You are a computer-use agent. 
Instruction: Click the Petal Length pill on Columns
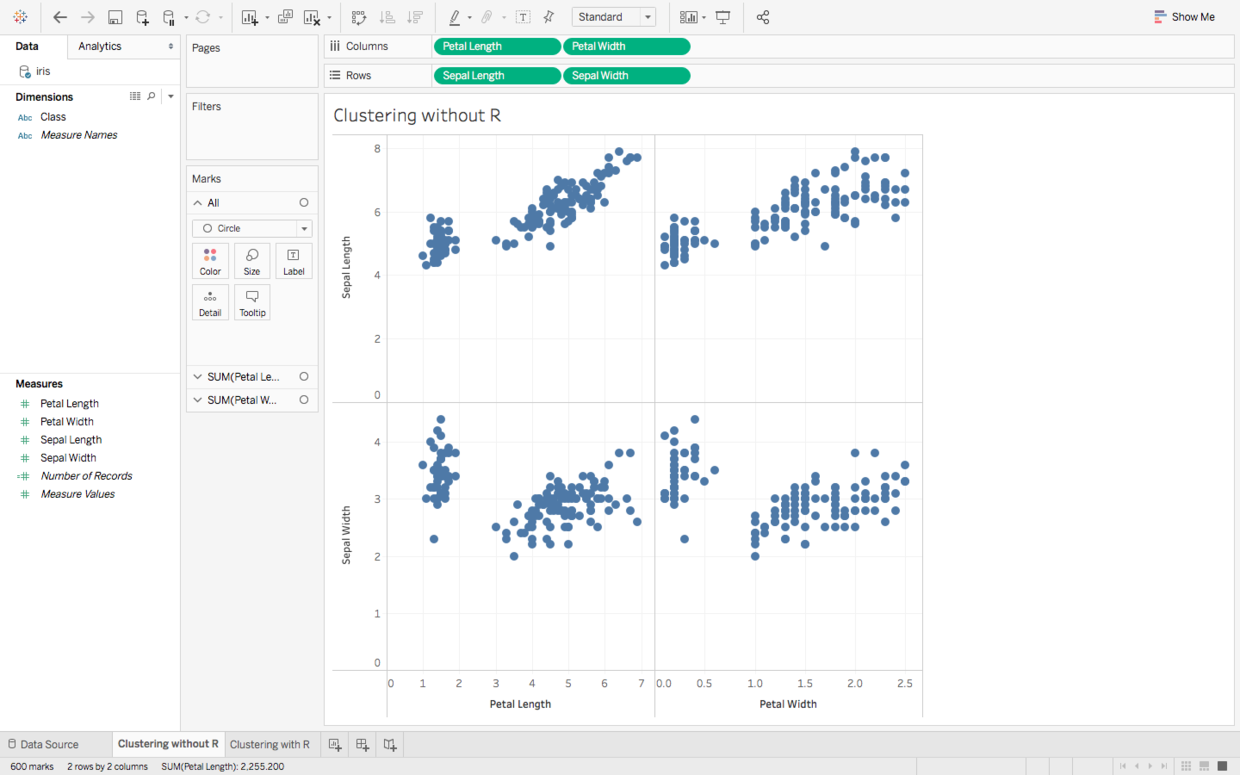pyautogui.click(x=497, y=46)
